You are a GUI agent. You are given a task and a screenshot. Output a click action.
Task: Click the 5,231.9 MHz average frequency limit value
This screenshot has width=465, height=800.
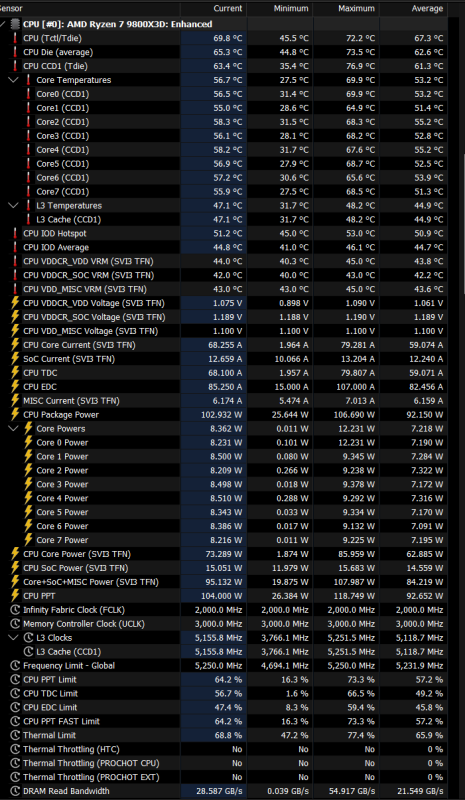418,665
